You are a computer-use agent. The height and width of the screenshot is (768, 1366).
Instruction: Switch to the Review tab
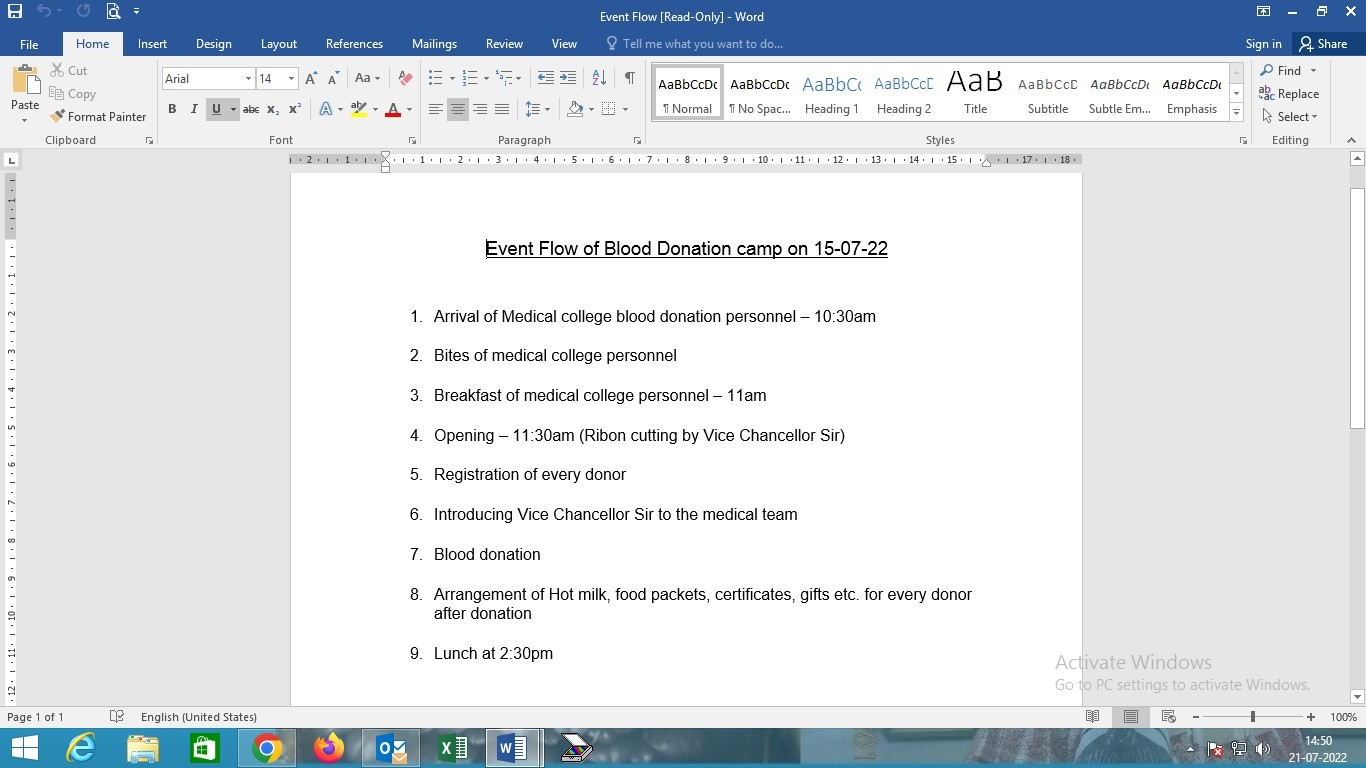pyautogui.click(x=504, y=44)
